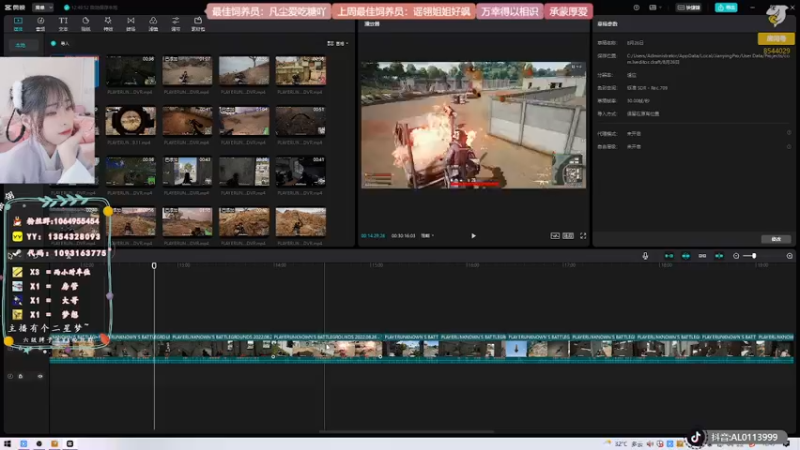This screenshot has height=450, width=800.
Task: Click the timeline audio waveform strip
Action: pyautogui.click(x=421, y=360)
